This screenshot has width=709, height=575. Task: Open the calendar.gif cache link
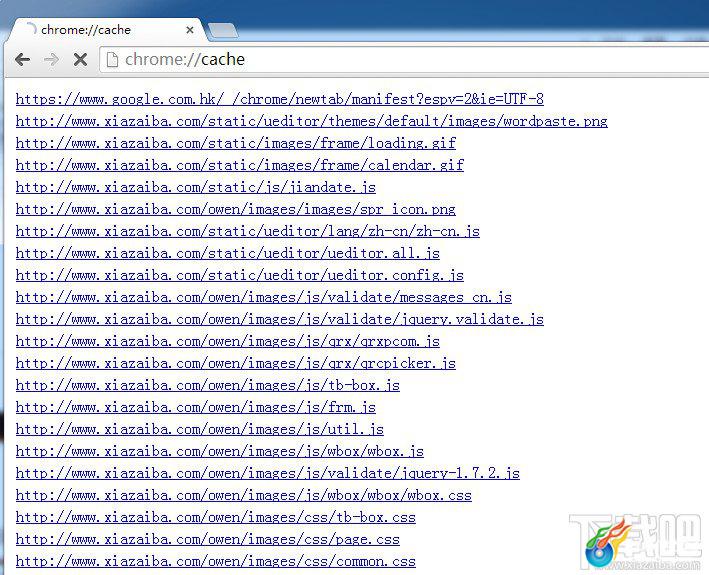[240, 165]
